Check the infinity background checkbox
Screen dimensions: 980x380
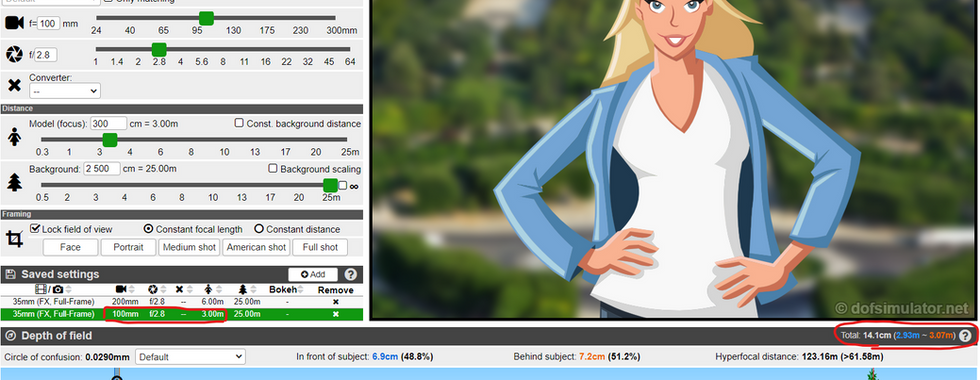(x=342, y=185)
